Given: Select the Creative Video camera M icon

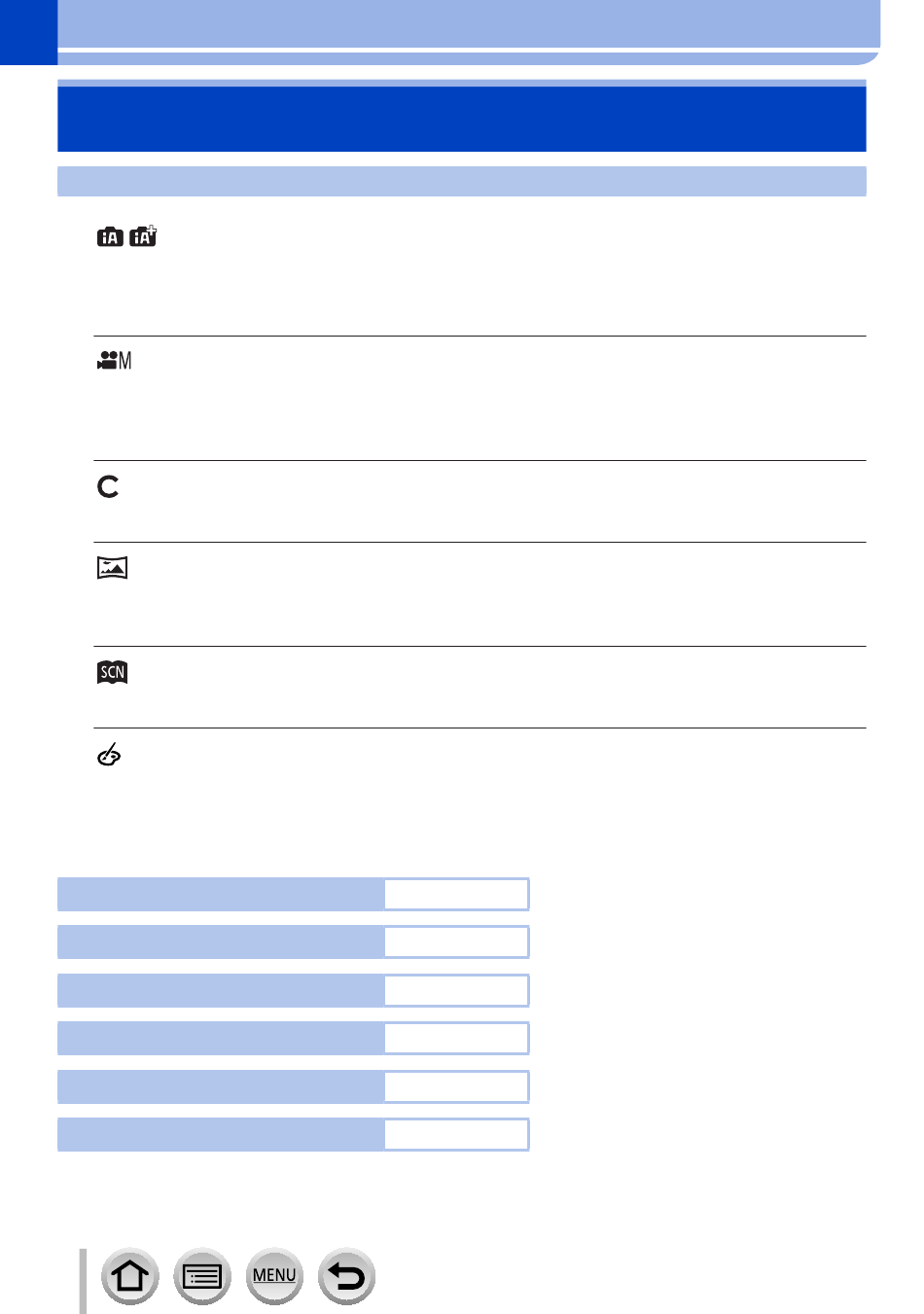Looking at the screenshot, I should tap(114, 360).
